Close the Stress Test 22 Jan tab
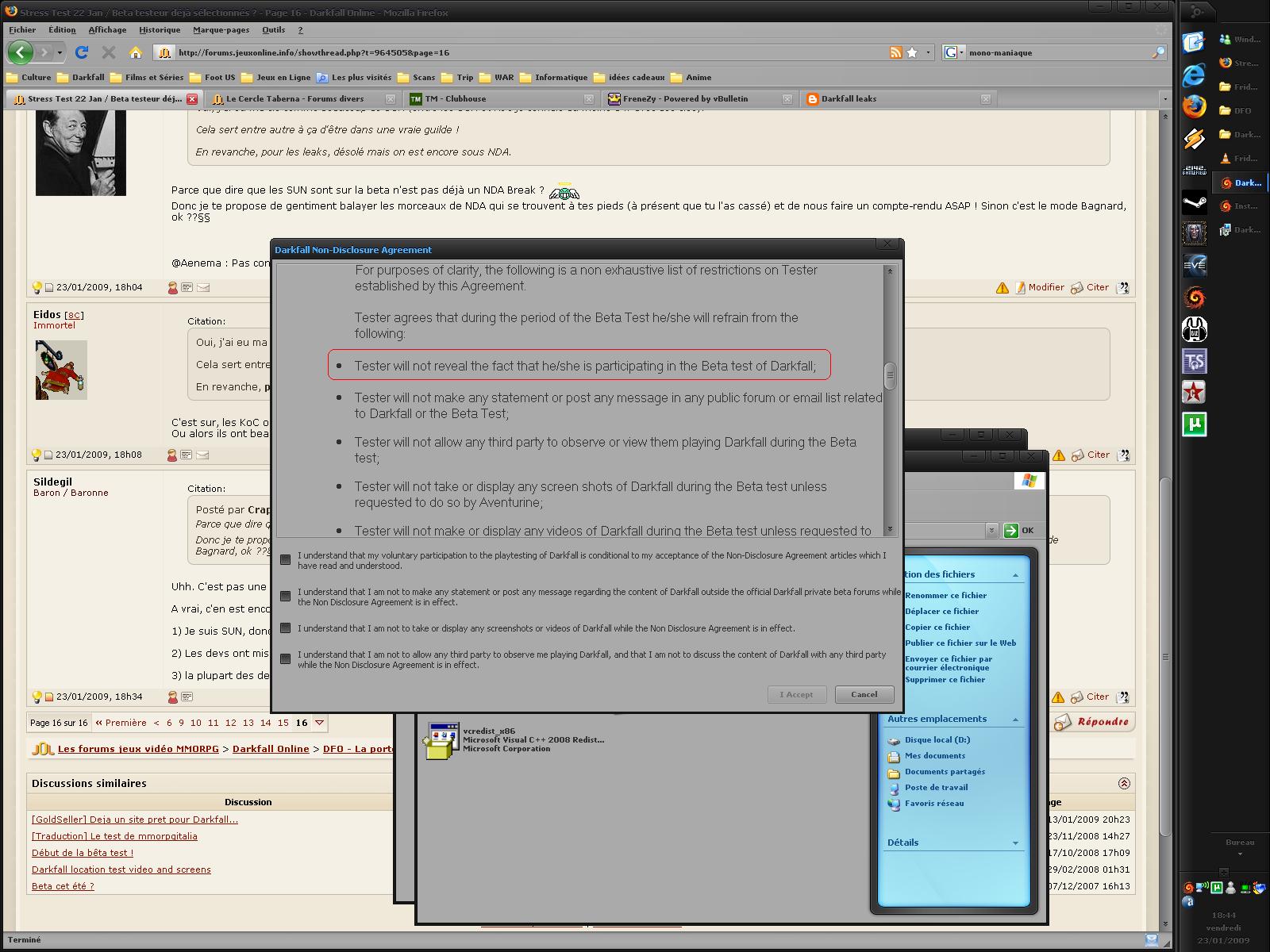The width and height of the screenshot is (1270, 952). point(191,99)
